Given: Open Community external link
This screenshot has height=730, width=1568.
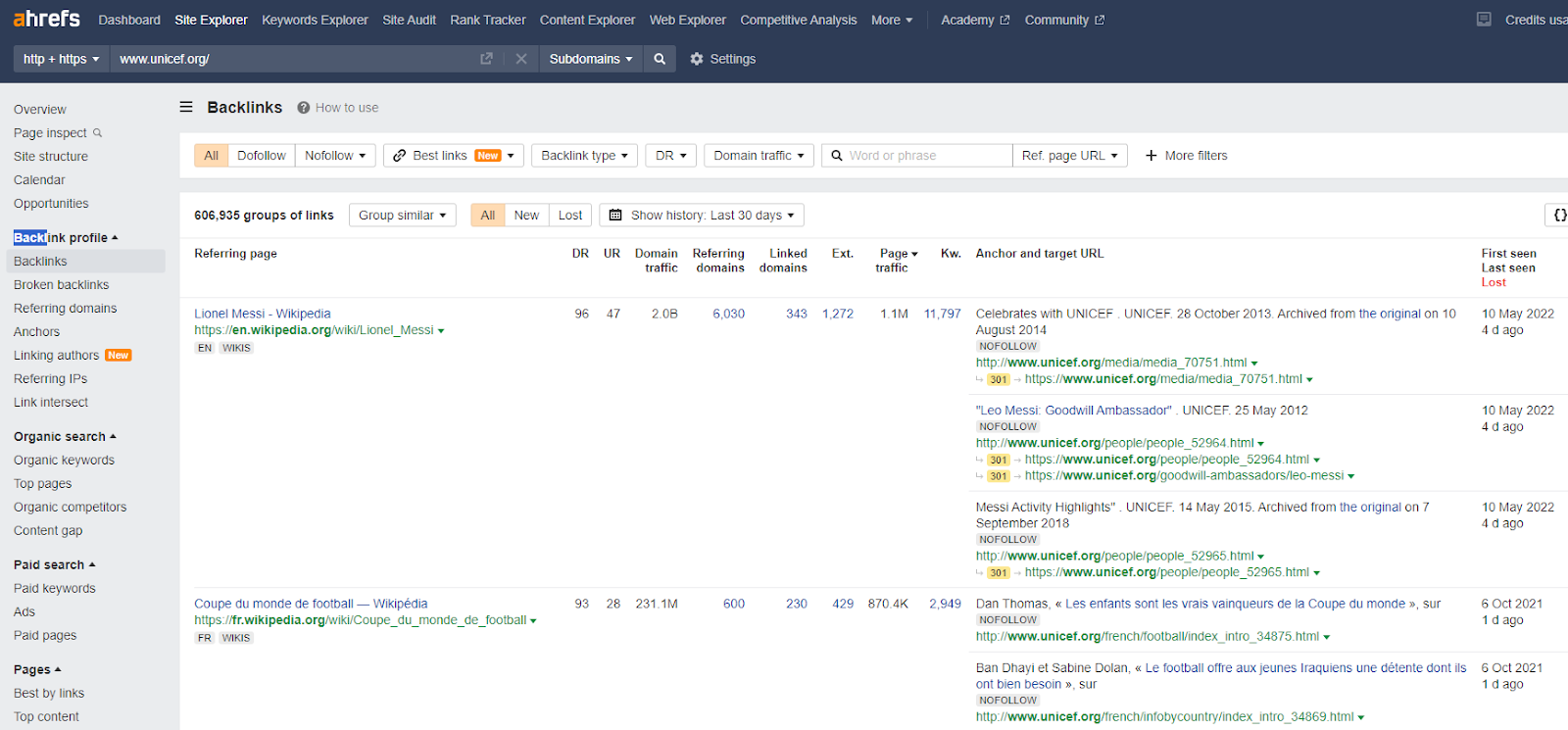Looking at the screenshot, I should pyautogui.click(x=1064, y=20).
